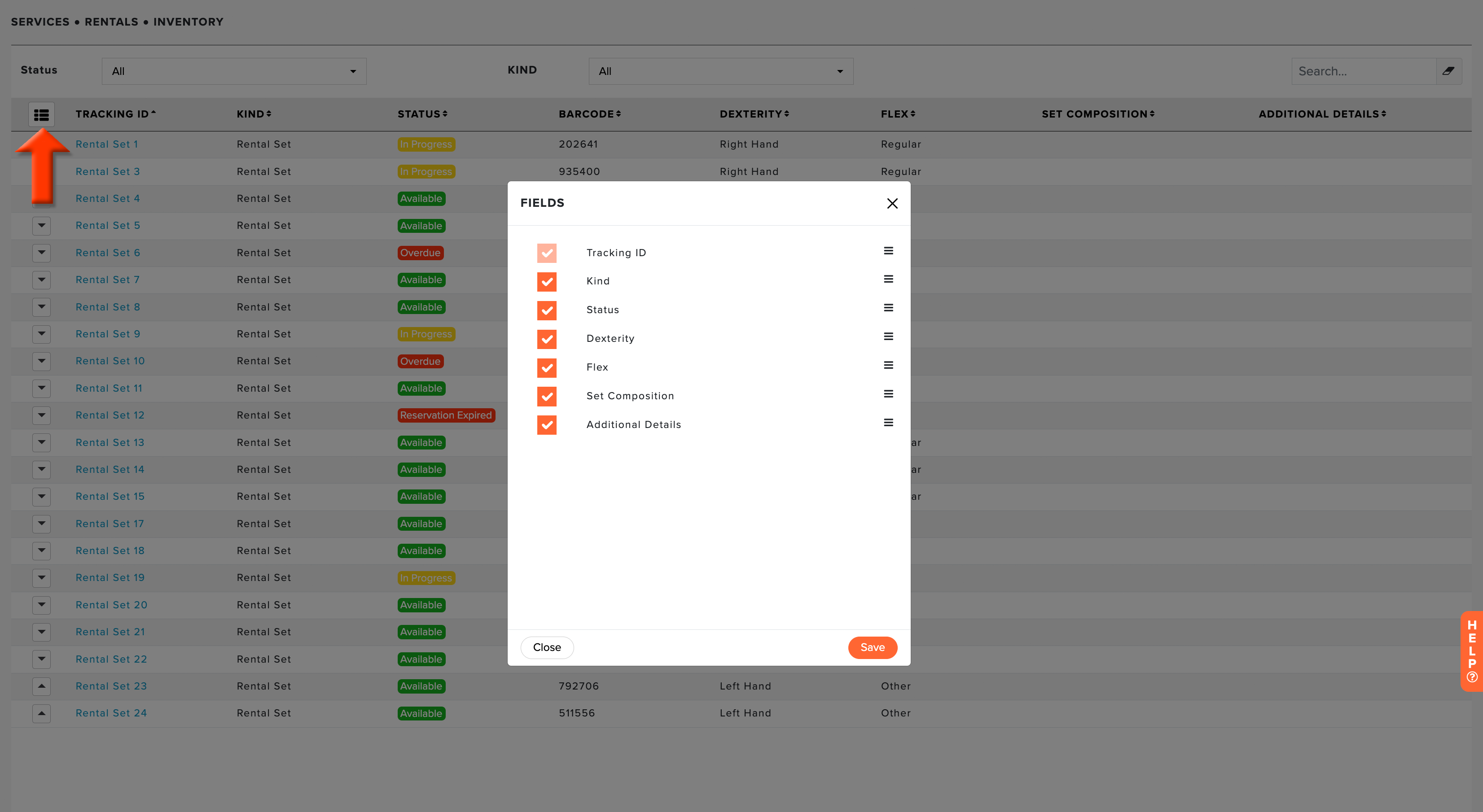The width and height of the screenshot is (1483, 812).
Task: Open the KIND filter dropdown
Action: tap(721, 71)
